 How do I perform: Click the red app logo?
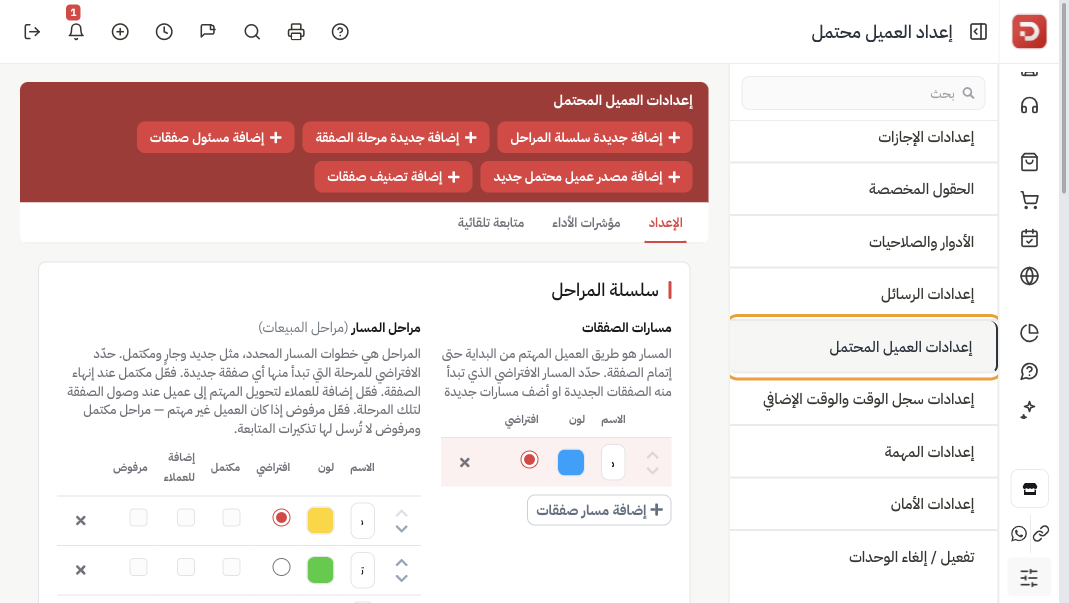(x=1029, y=31)
